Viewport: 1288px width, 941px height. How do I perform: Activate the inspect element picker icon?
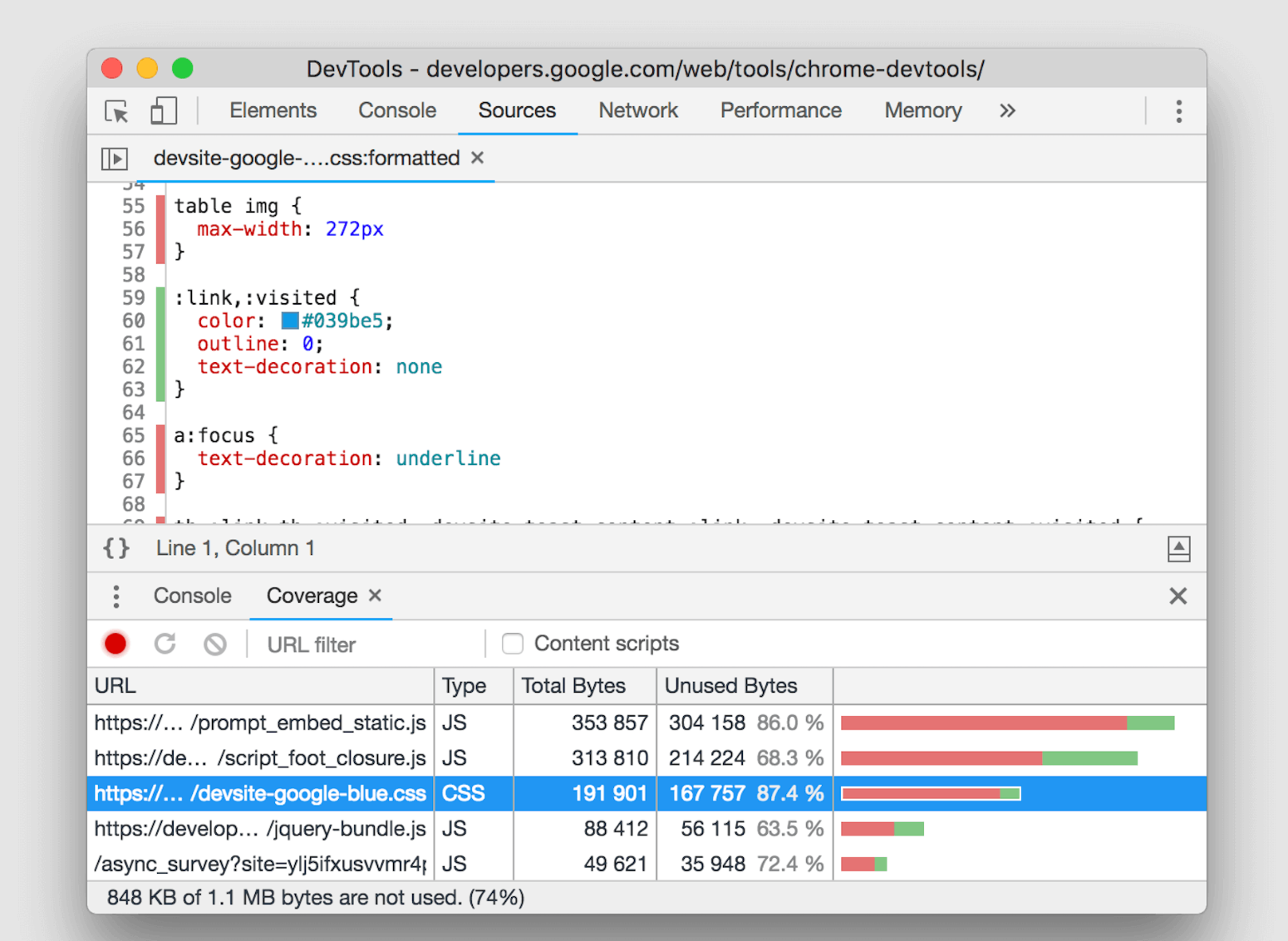(x=117, y=111)
